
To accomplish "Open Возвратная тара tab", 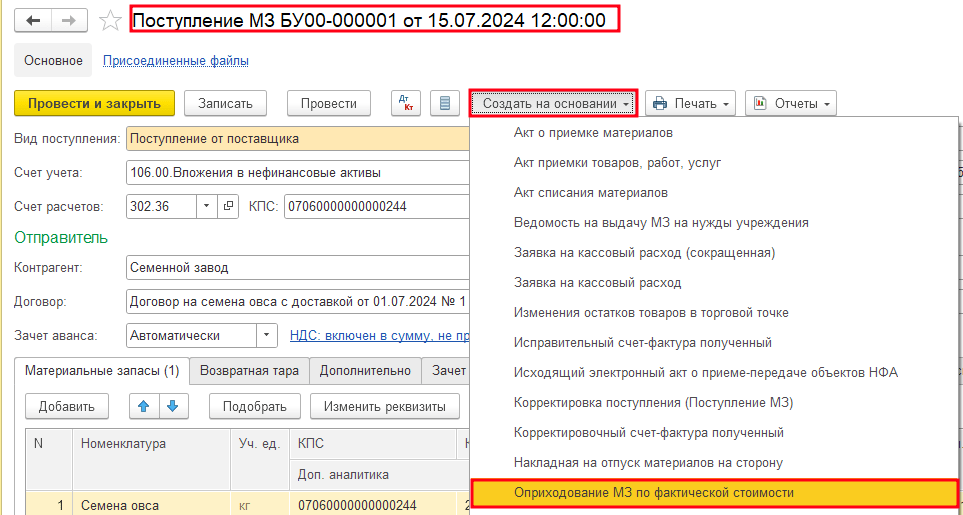I will (x=249, y=371).
